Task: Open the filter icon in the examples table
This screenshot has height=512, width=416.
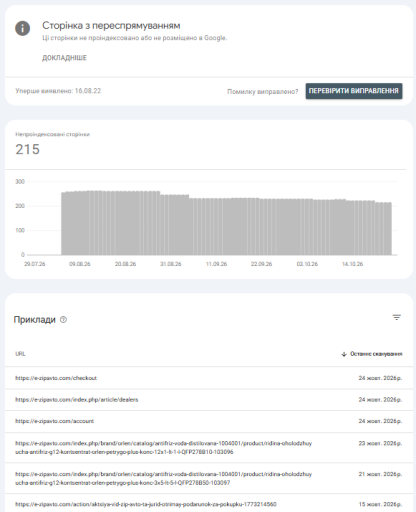Action: pos(396,317)
